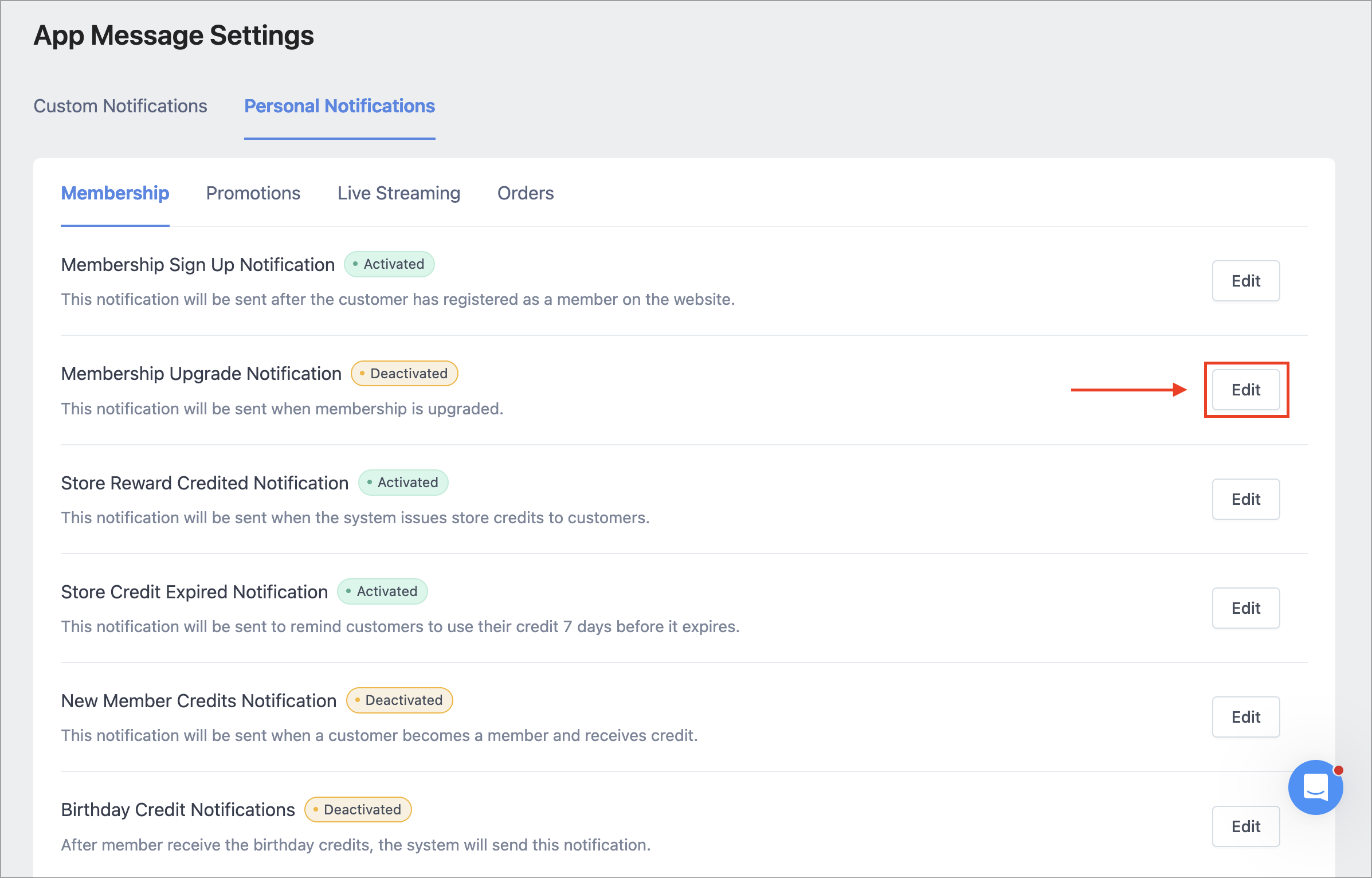Click Deactivated badge of Membership Upgrade
The height and width of the screenshot is (878, 1372).
click(x=405, y=374)
